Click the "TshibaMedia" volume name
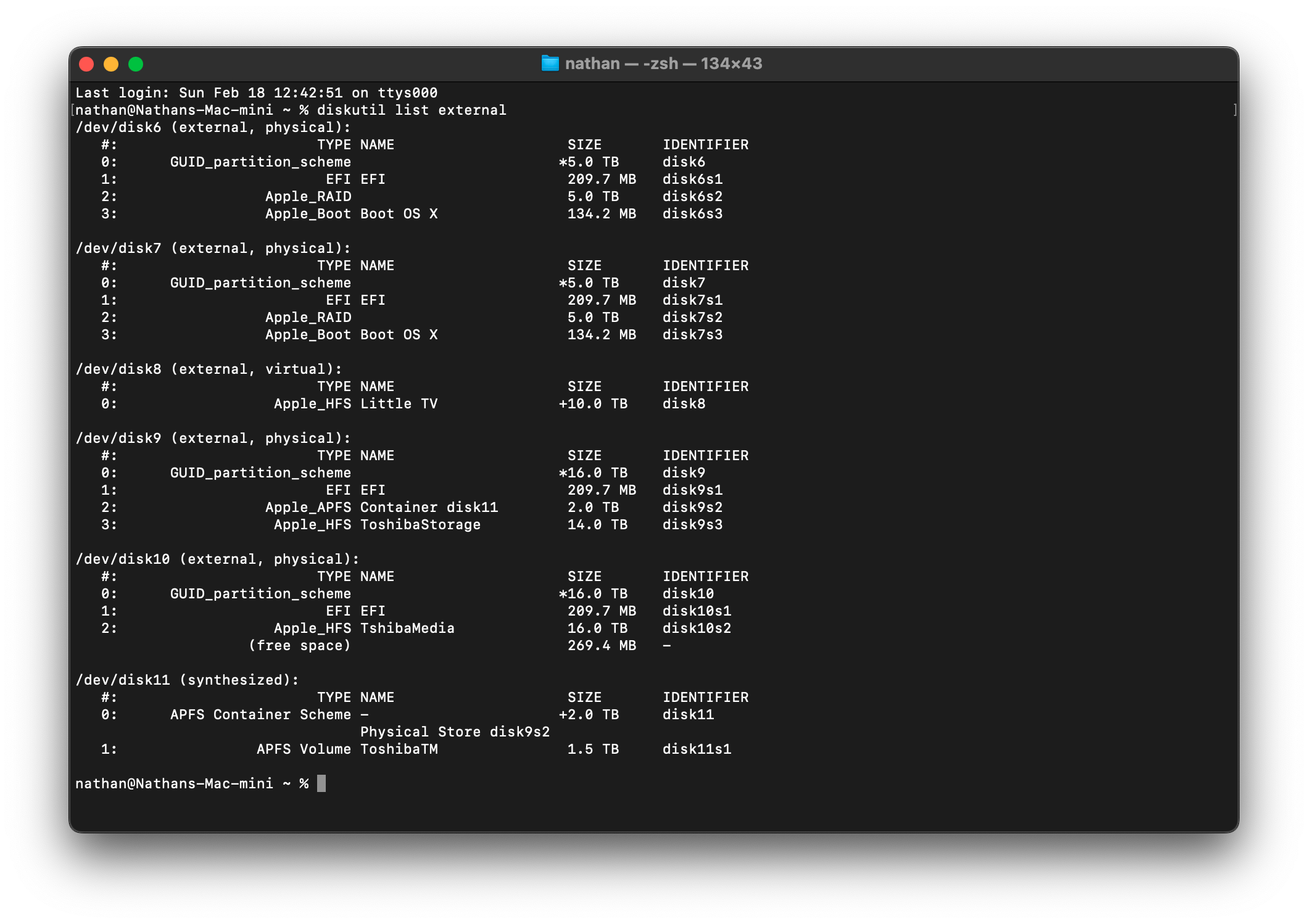Screen dimensions: 1308x924 pyautogui.click(x=407, y=628)
